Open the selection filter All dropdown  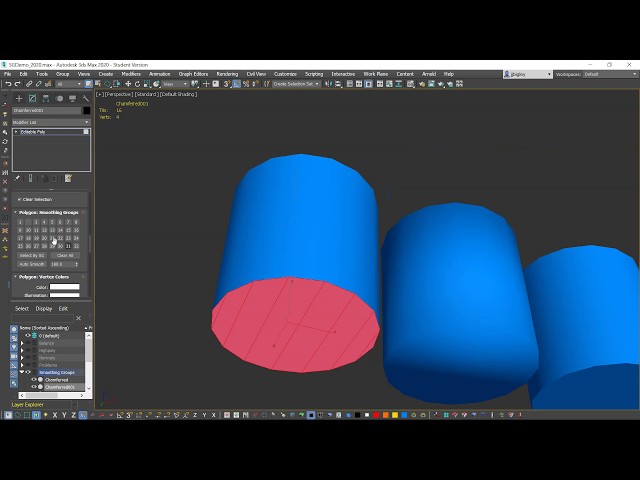69,84
